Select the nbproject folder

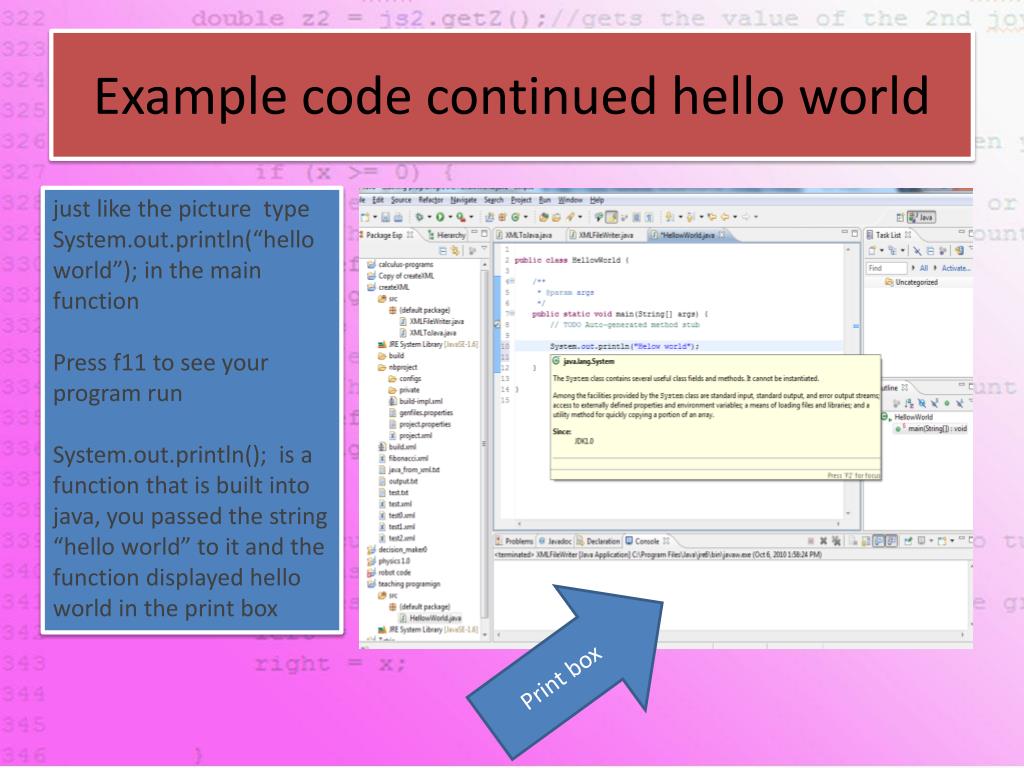[398, 367]
